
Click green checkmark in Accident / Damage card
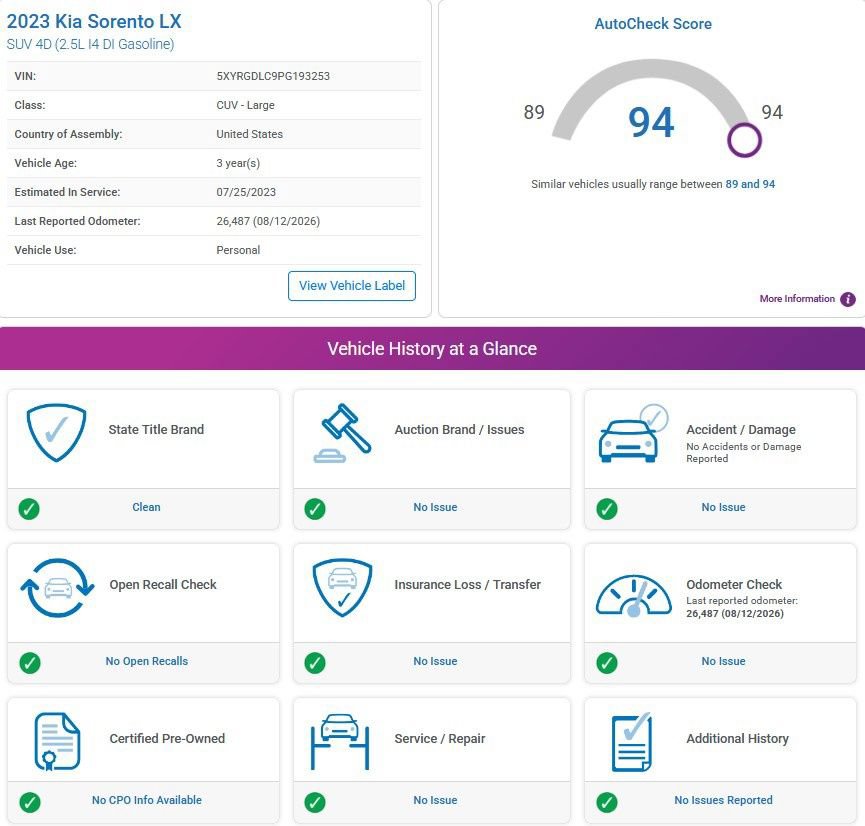[607, 509]
